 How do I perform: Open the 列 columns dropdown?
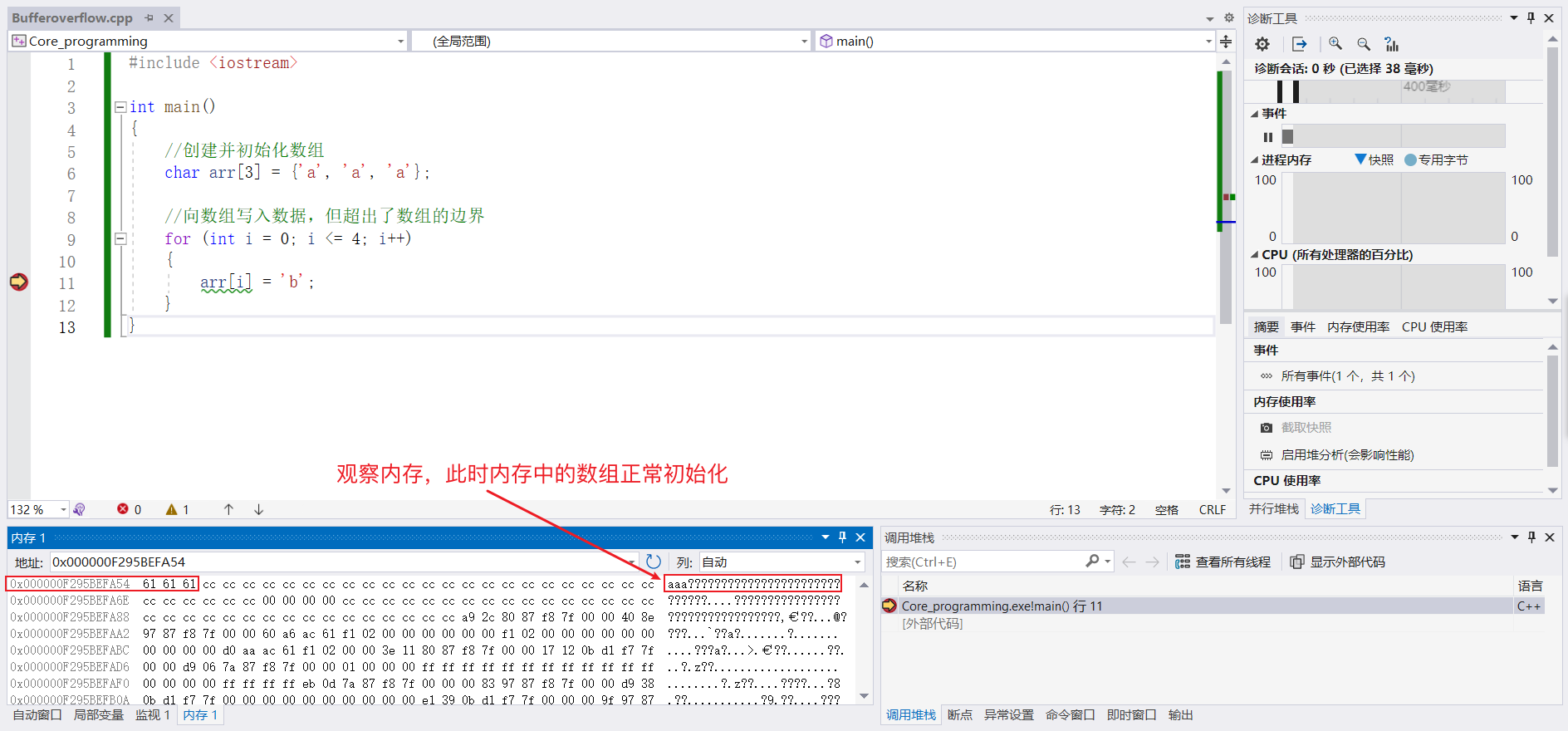(858, 562)
